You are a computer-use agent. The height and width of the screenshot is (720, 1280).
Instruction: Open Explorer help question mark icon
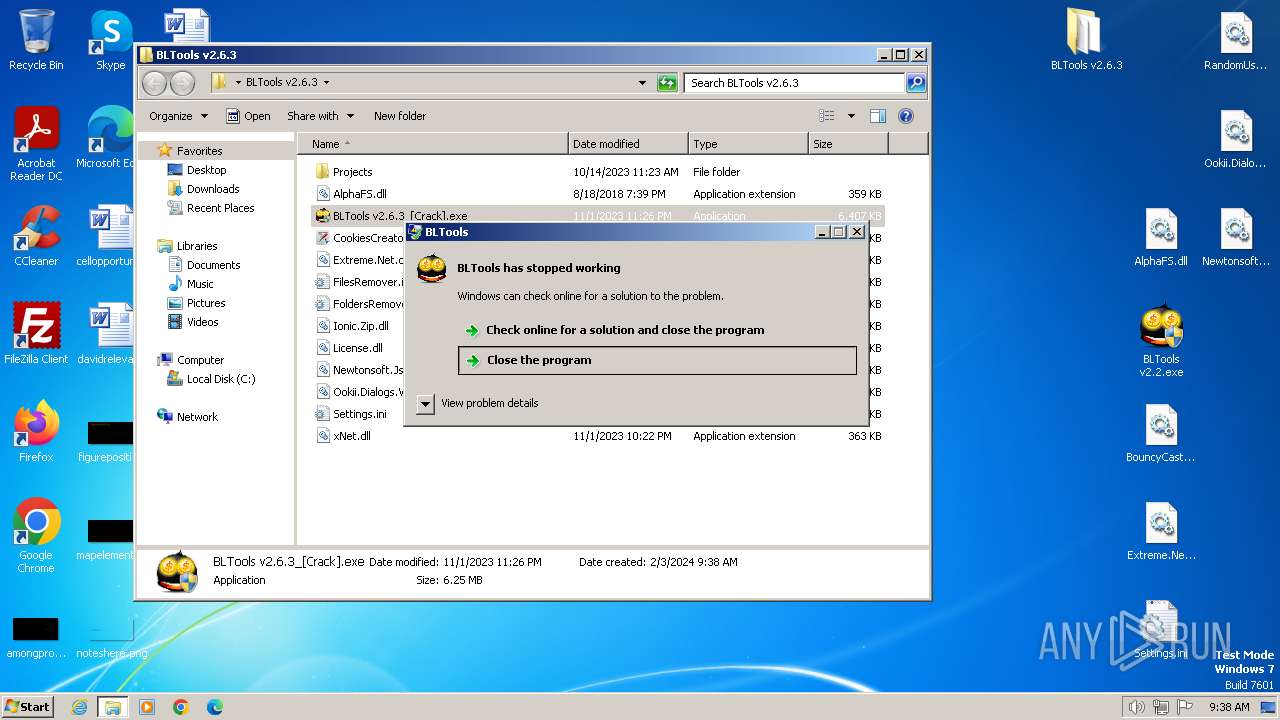point(906,116)
